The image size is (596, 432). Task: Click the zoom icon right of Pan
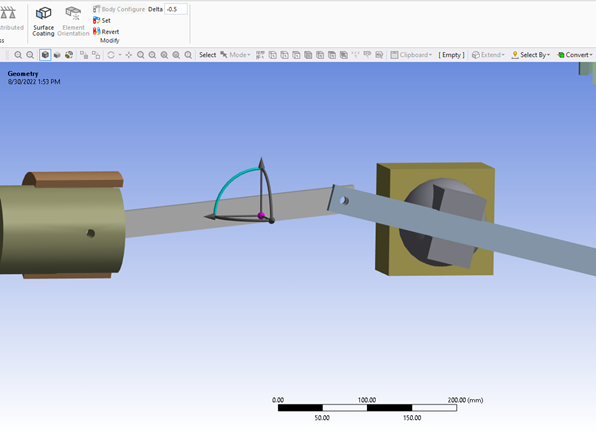[x=141, y=55]
